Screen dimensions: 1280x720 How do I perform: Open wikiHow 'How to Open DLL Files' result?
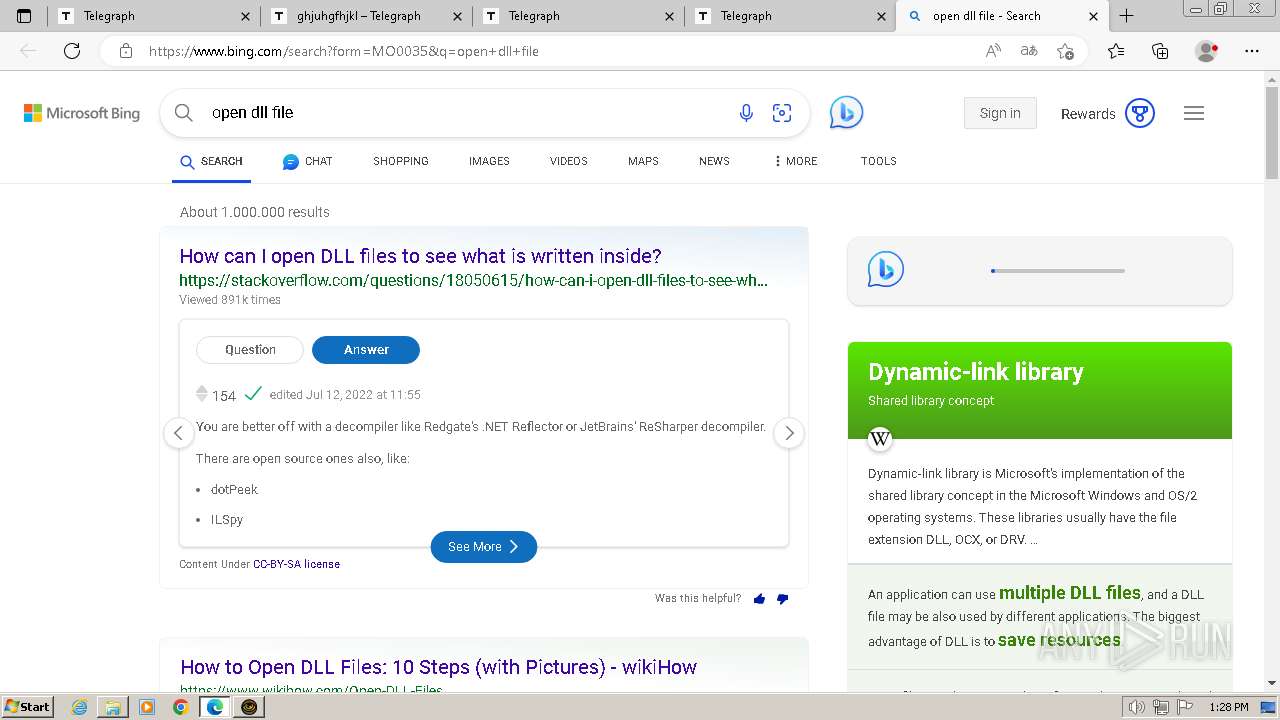[x=438, y=667]
